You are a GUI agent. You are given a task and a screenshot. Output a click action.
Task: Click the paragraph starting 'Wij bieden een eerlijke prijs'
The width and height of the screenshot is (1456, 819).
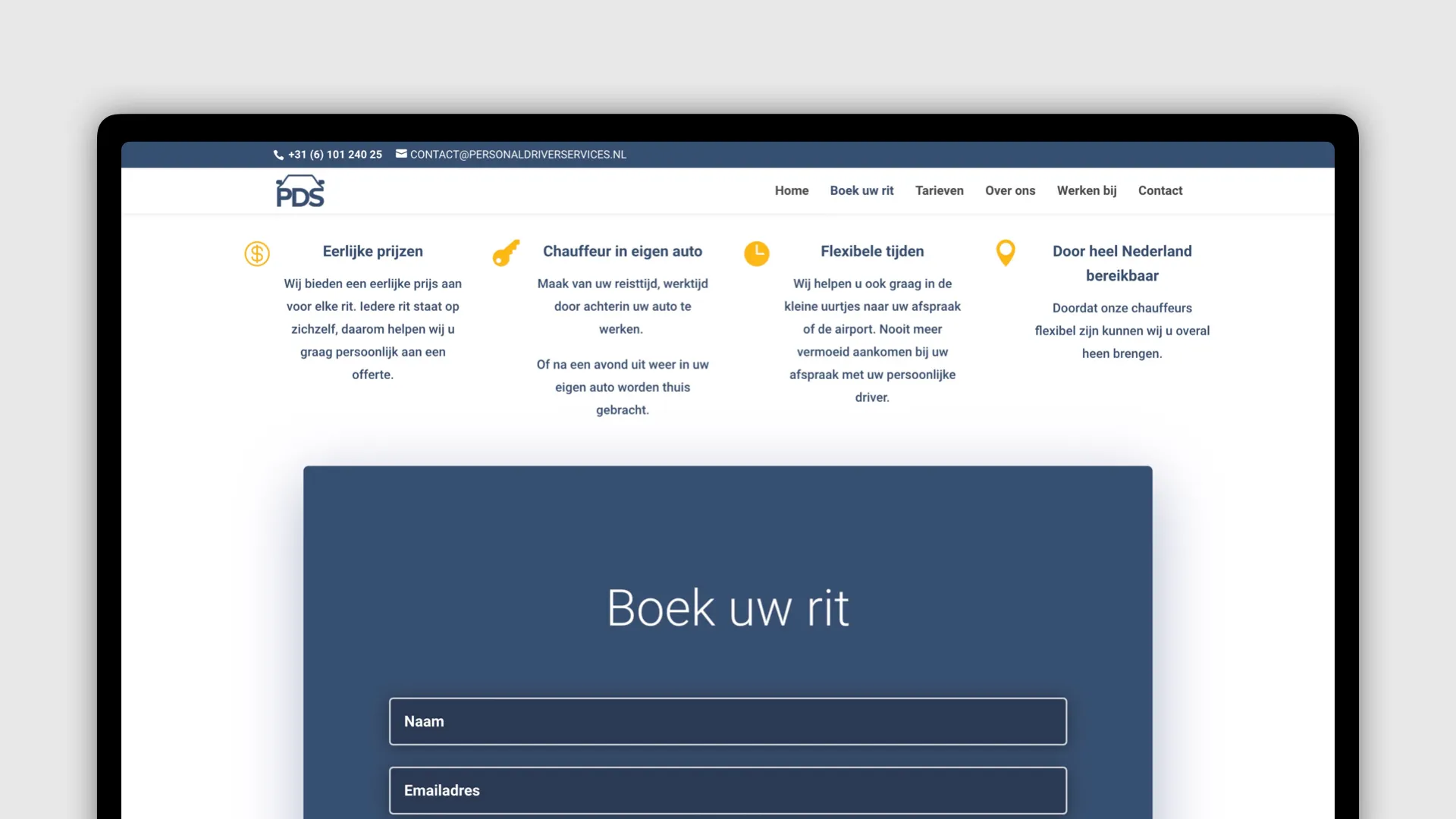[373, 329]
